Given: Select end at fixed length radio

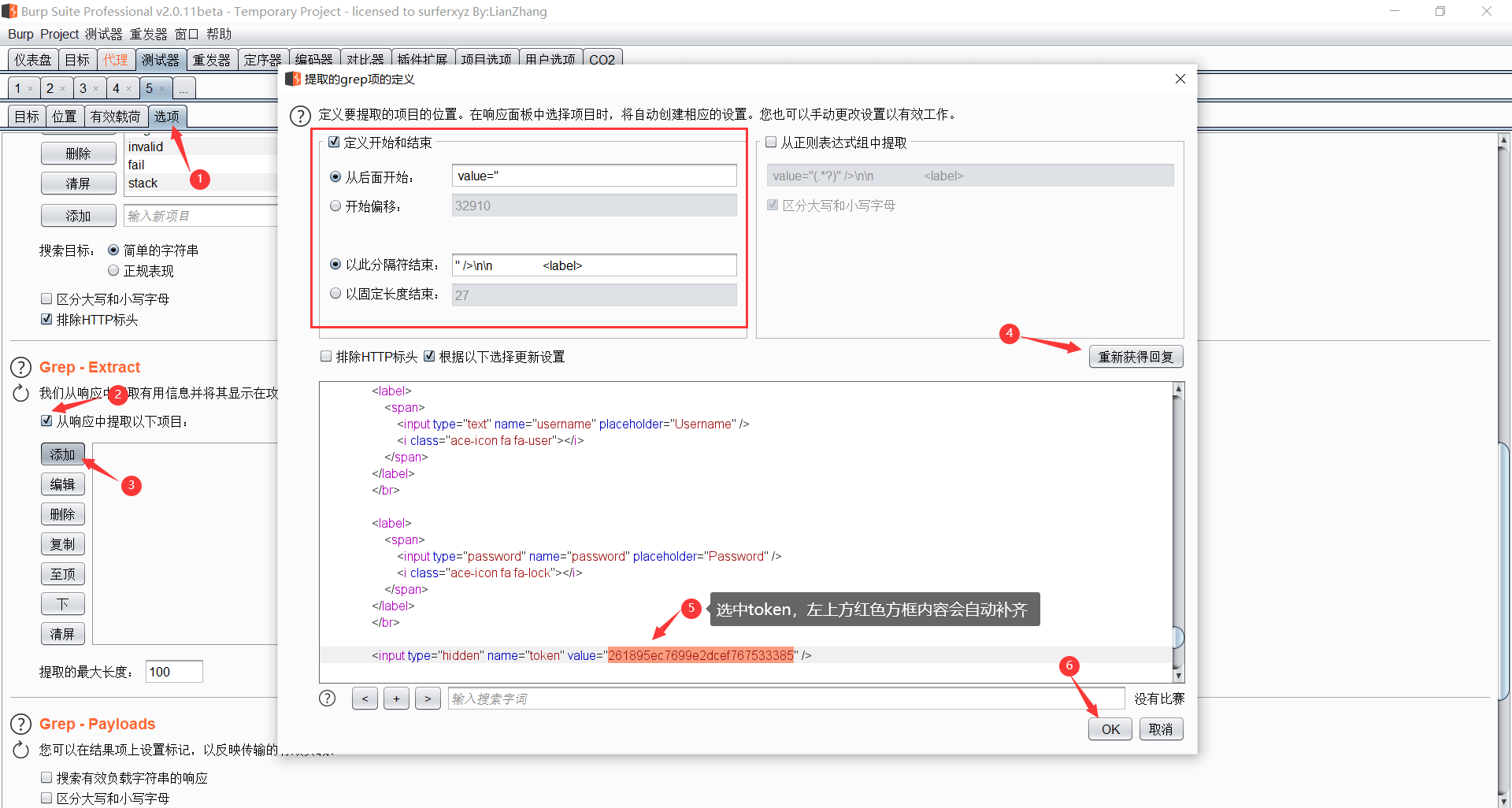Looking at the screenshot, I should (x=335, y=294).
